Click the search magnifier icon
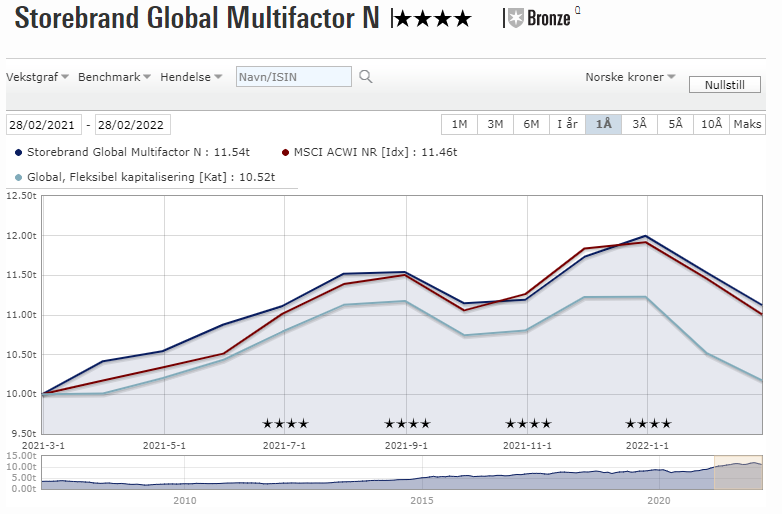Image resolution: width=782 pixels, height=514 pixels. pos(366,77)
